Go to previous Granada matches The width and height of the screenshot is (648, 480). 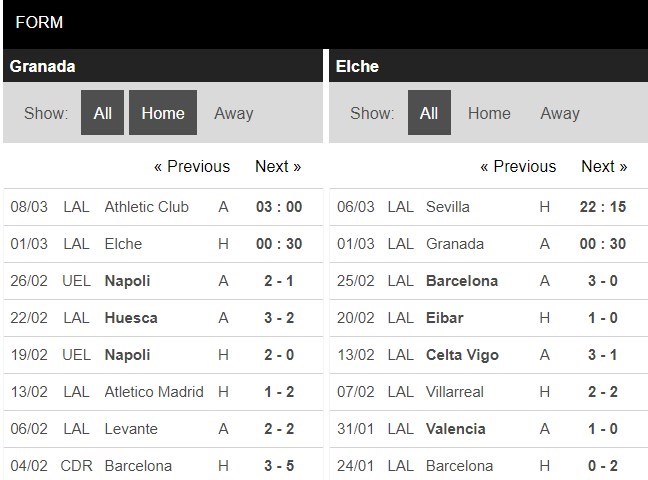pos(191,166)
